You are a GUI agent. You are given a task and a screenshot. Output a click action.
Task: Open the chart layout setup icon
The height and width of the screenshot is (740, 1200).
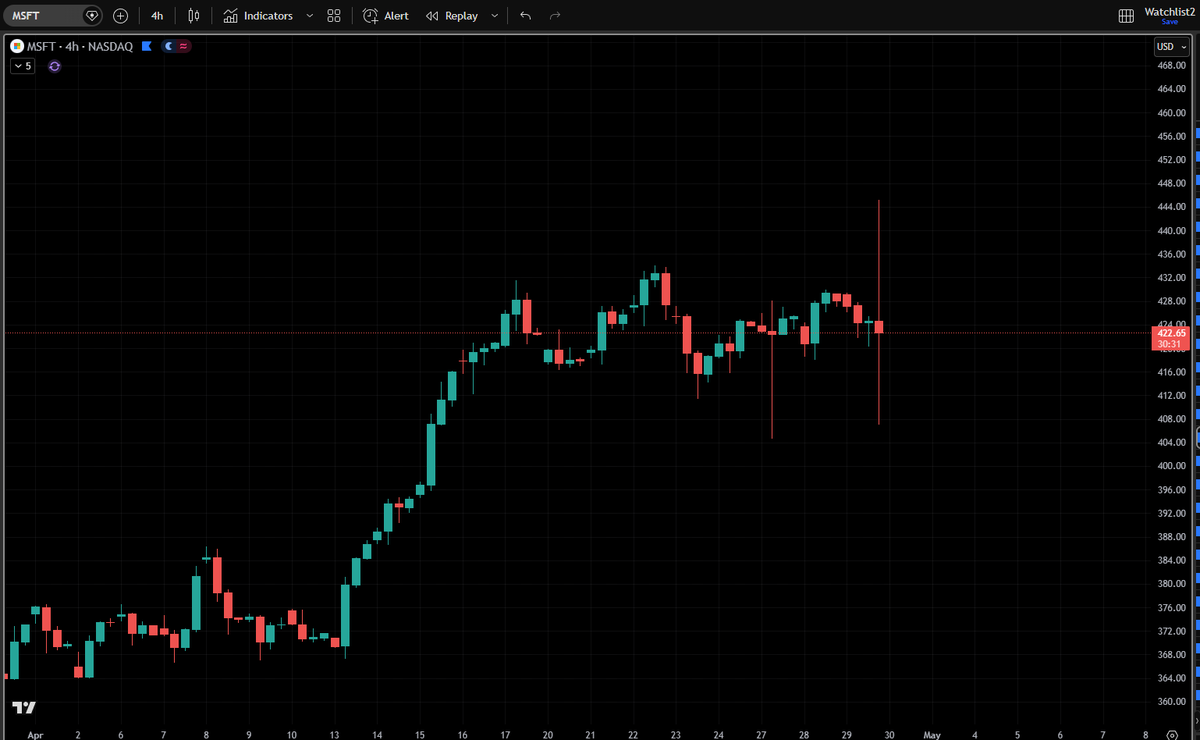point(1126,16)
